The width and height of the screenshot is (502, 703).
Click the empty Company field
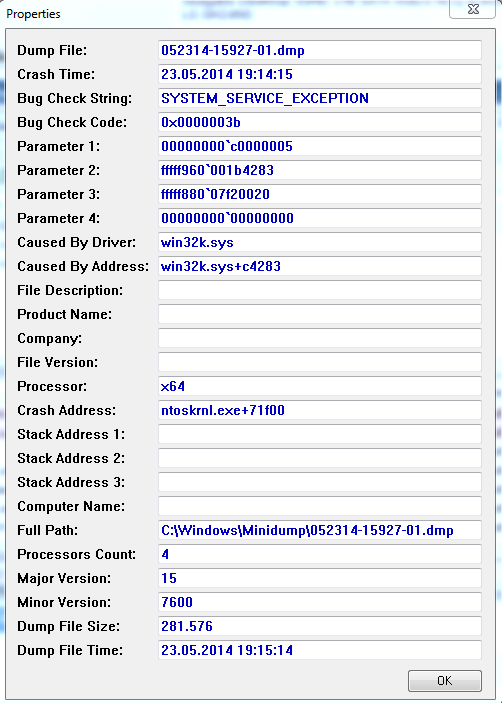click(x=320, y=338)
